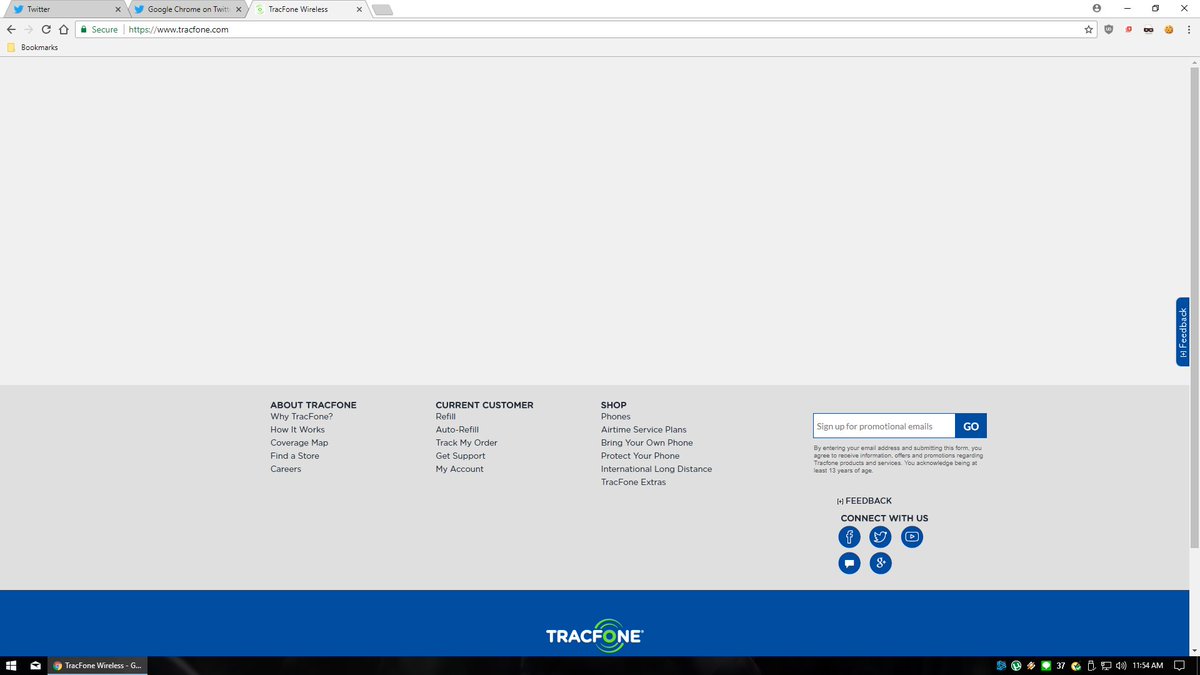The width and height of the screenshot is (1200, 675).
Task: Open Airtime Service Plans link
Action: coord(644,430)
